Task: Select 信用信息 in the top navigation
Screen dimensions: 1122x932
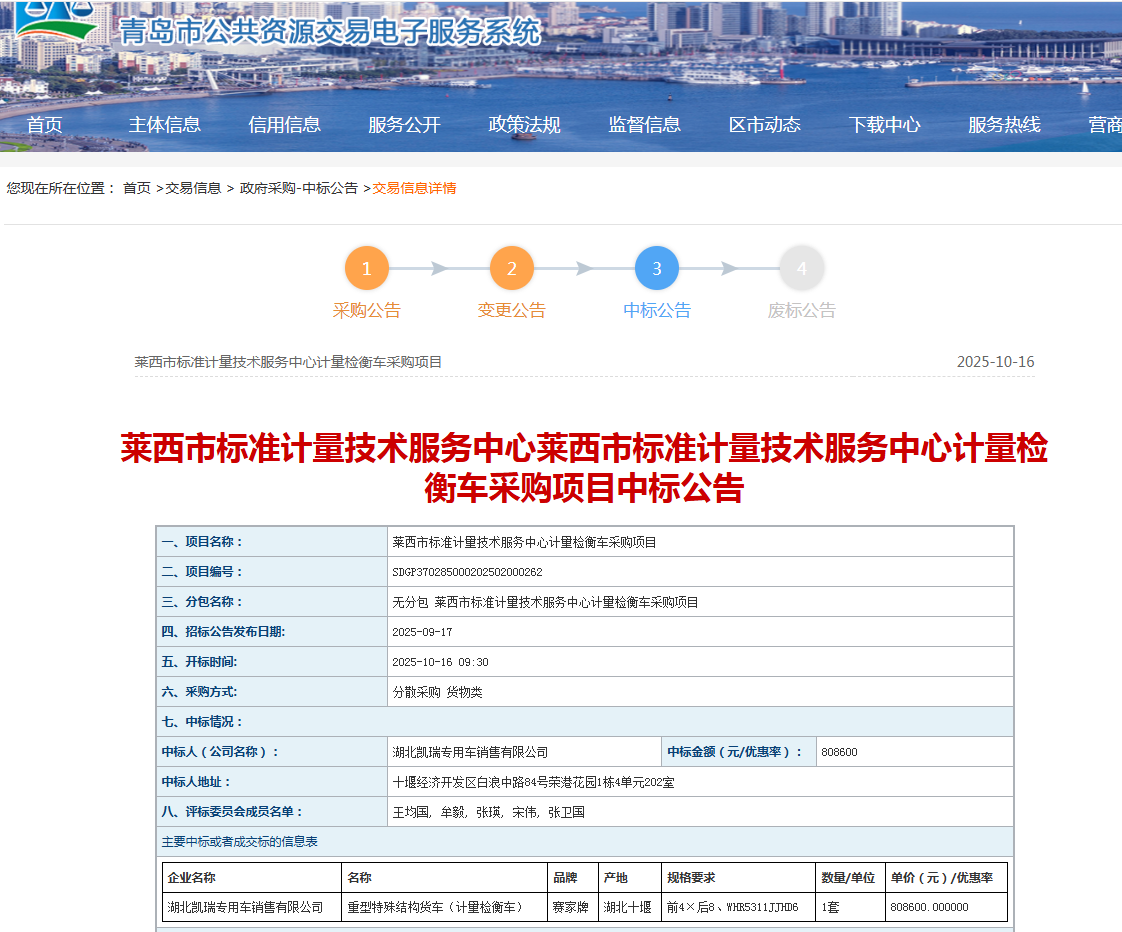Action: (x=283, y=124)
